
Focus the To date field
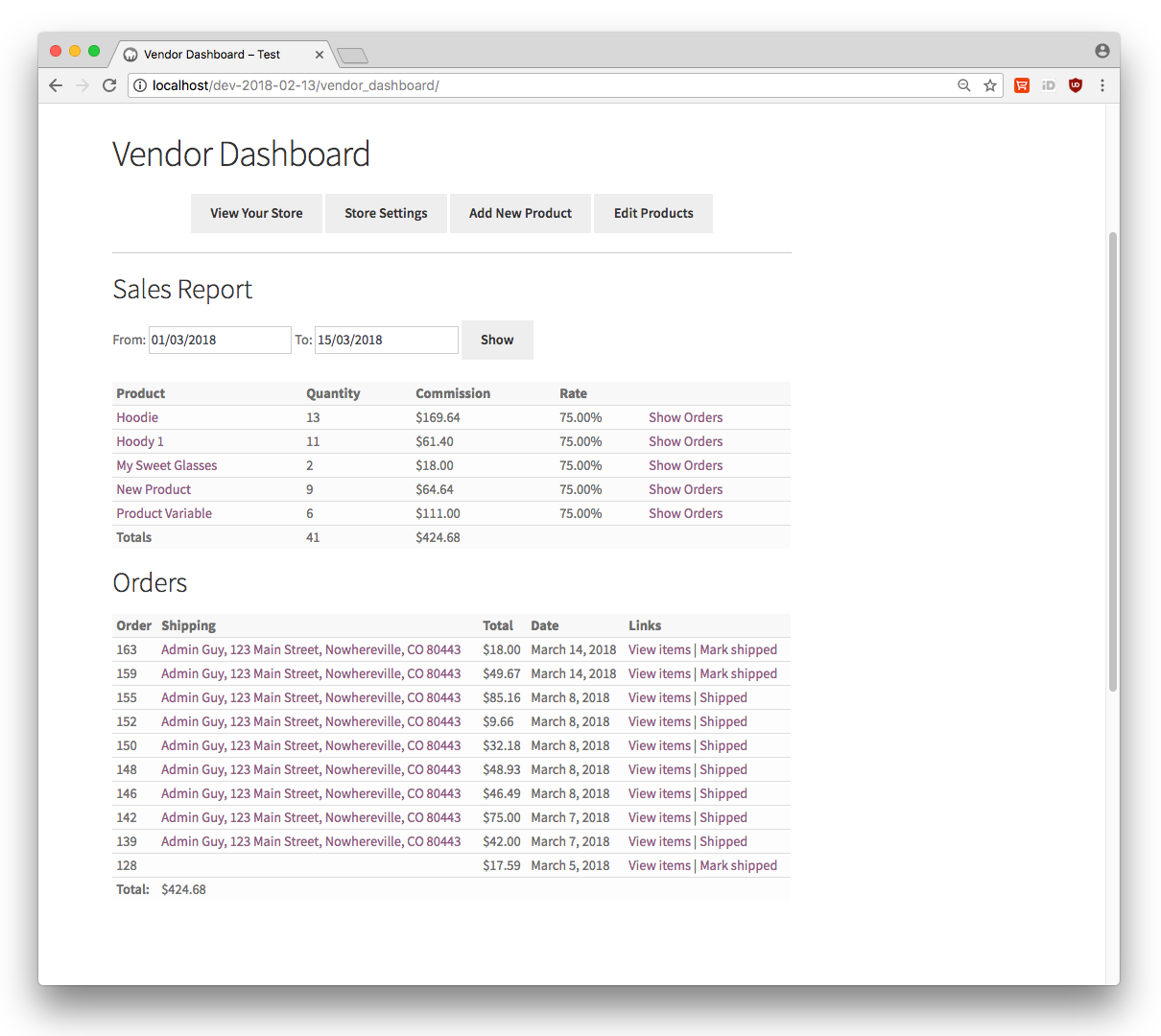[386, 340]
